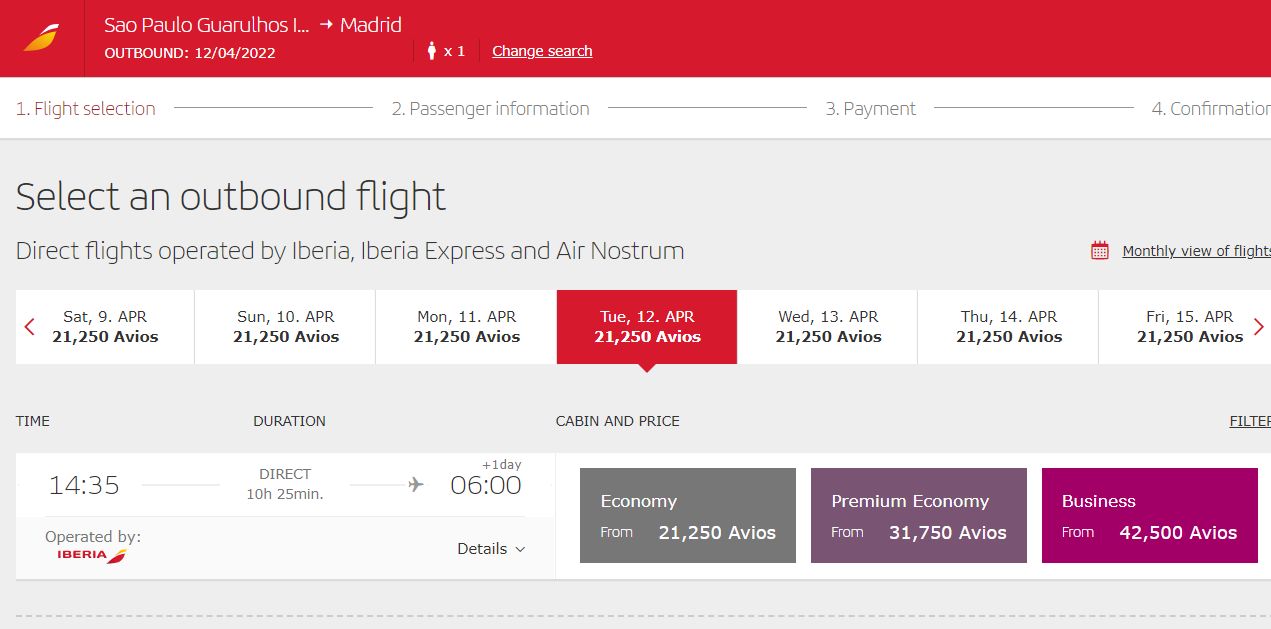Select Economy fare 21,250 Avios
The height and width of the screenshot is (629, 1271).
click(x=688, y=516)
